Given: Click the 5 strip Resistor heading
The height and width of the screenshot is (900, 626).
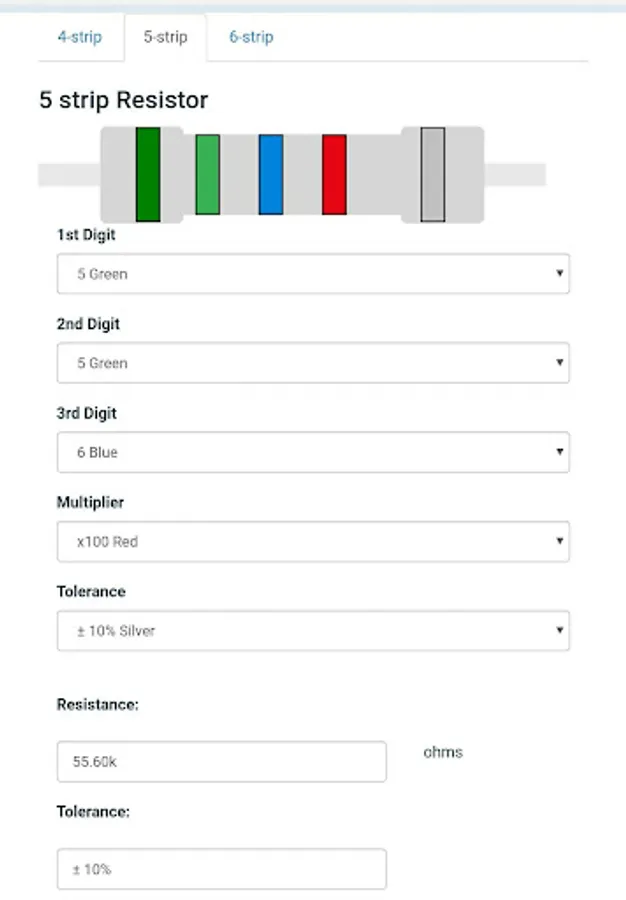Looking at the screenshot, I should coord(123,100).
